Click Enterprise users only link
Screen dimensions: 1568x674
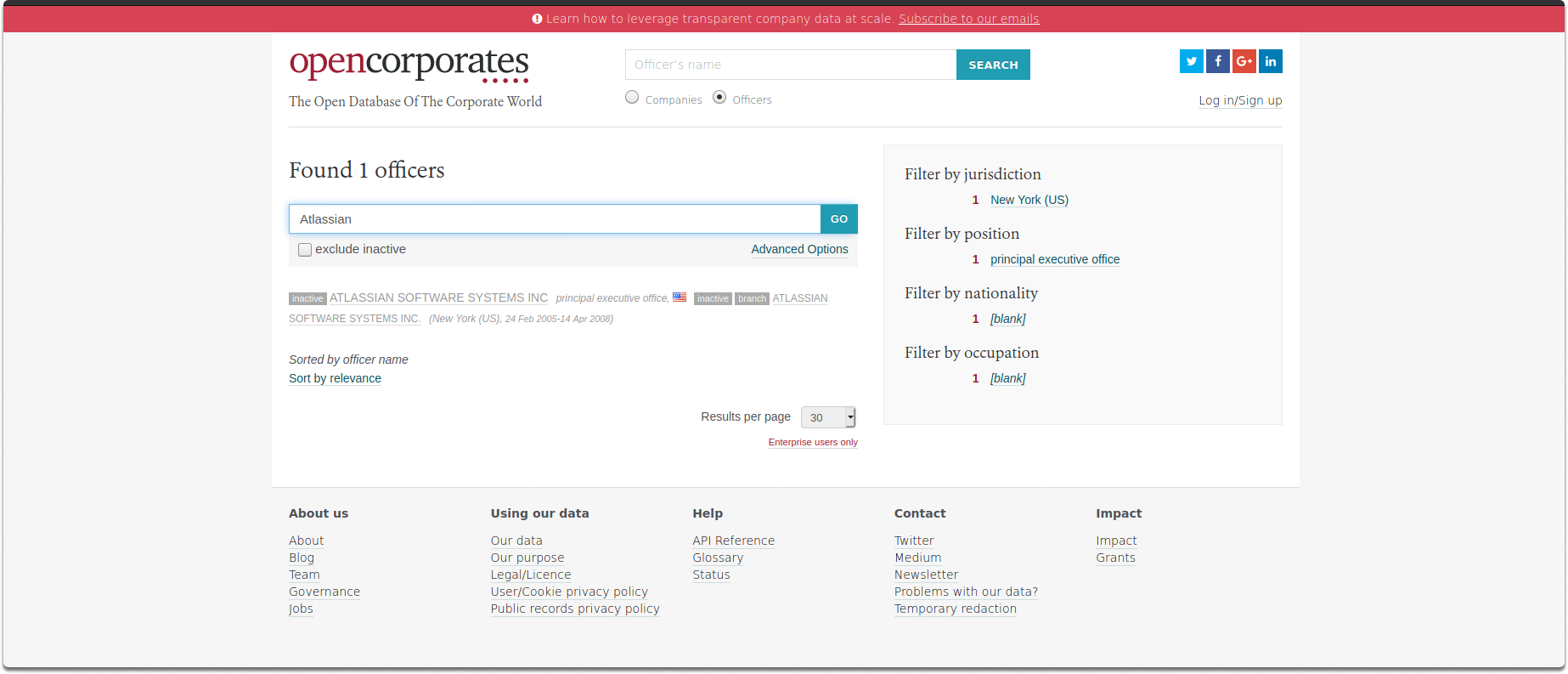(x=813, y=442)
